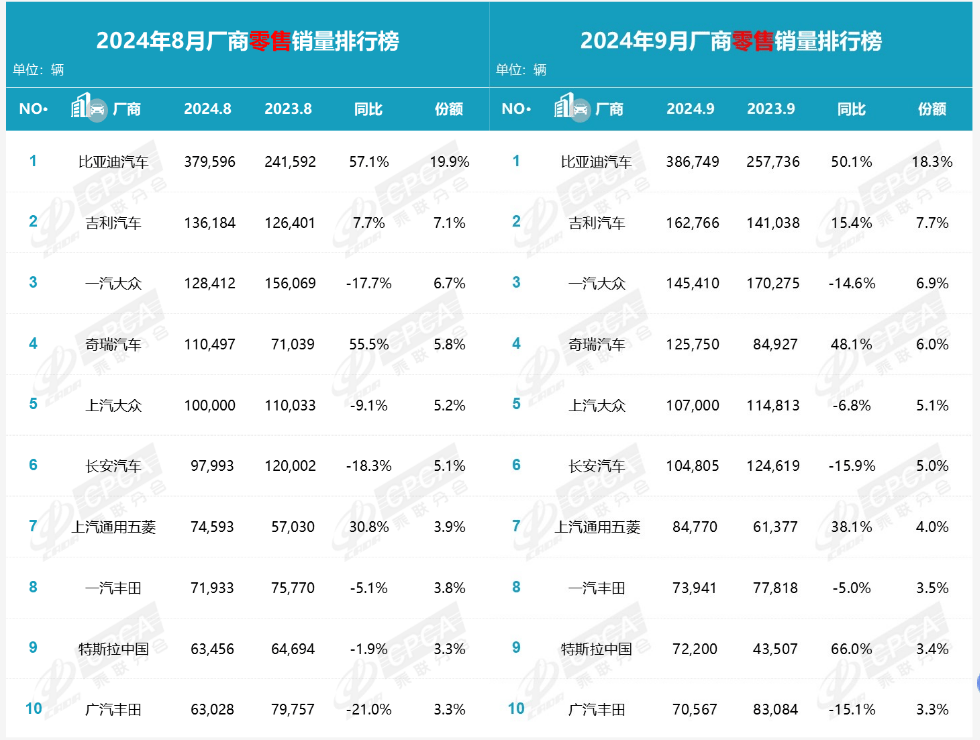Select the 2024.8 column header
The height and width of the screenshot is (740, 980).
207,109
